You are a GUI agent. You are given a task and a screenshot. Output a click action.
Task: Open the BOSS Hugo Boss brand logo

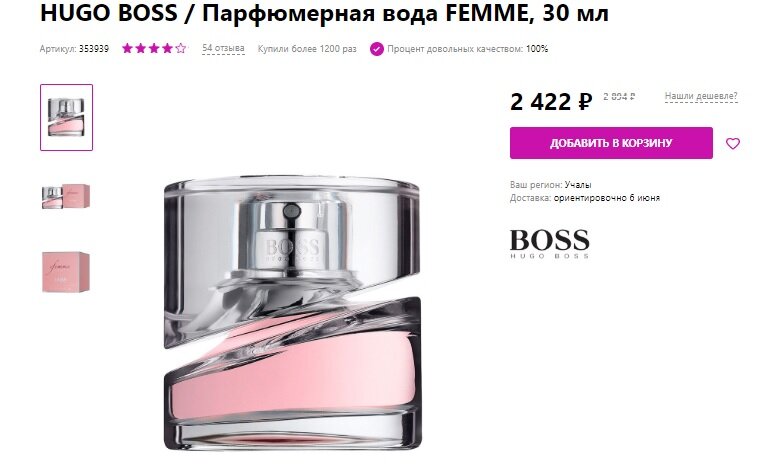[x=549, y=243]
